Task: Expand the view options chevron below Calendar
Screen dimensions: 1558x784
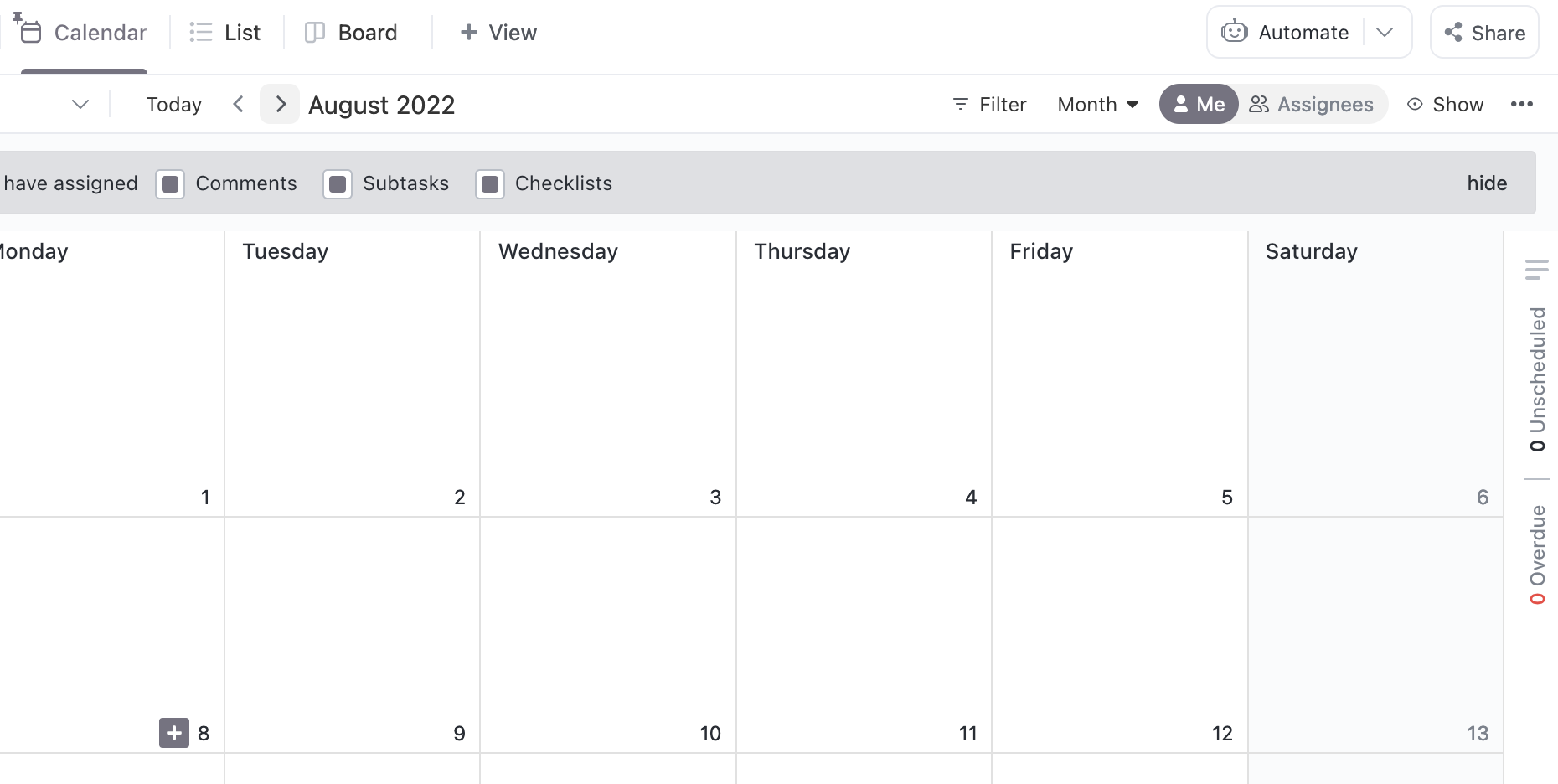Action: pyautogui.click(x=80, y=104)
